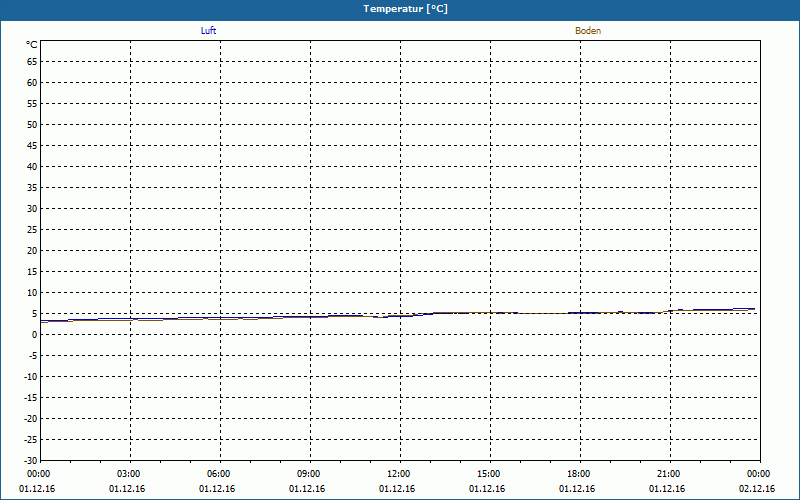Click the 60 value on the temperature axis
The width and height of the screenshot is (800, 500).
tap(32, 83)
